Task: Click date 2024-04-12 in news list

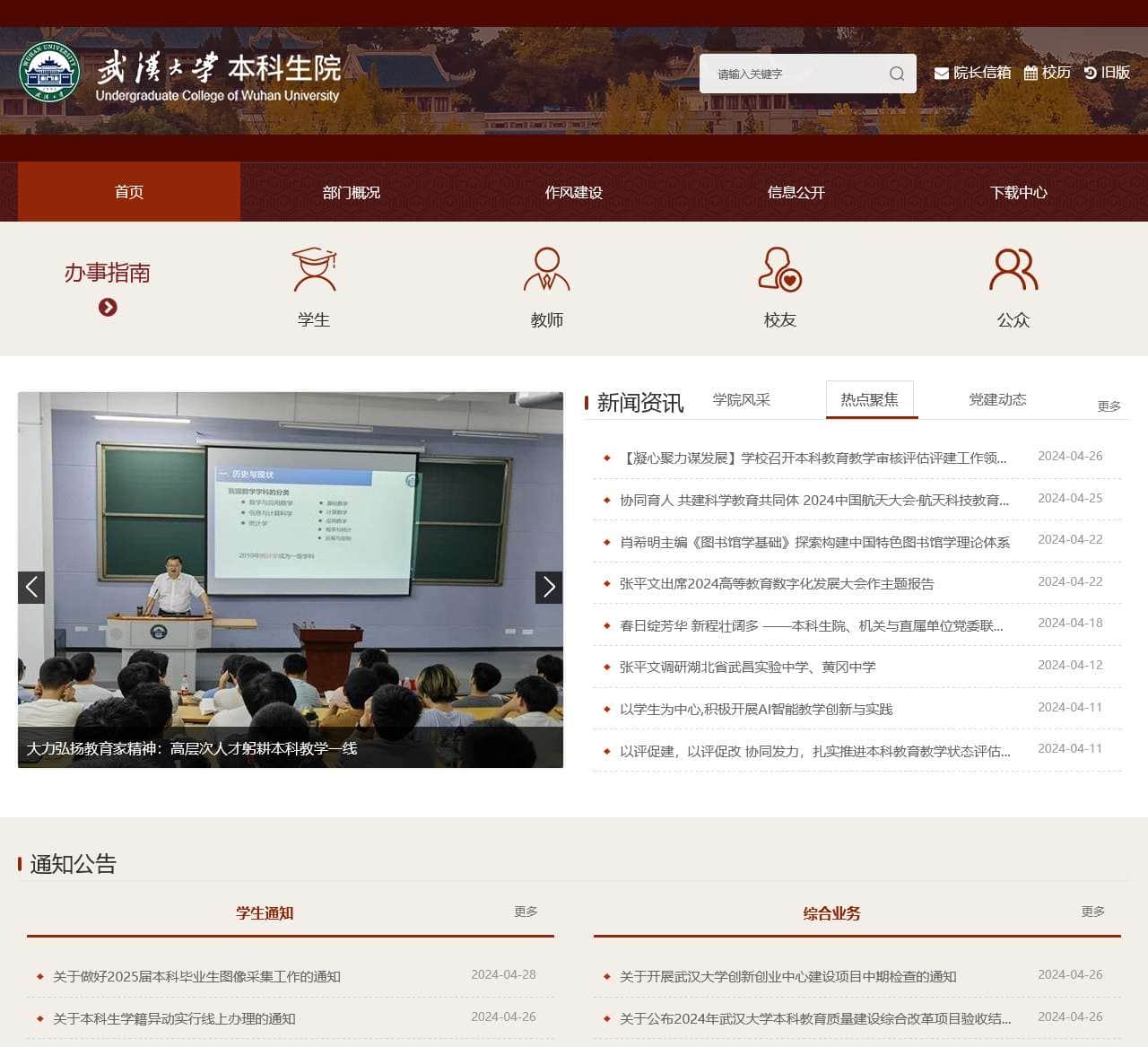Action: click(x=1071, y=665)
